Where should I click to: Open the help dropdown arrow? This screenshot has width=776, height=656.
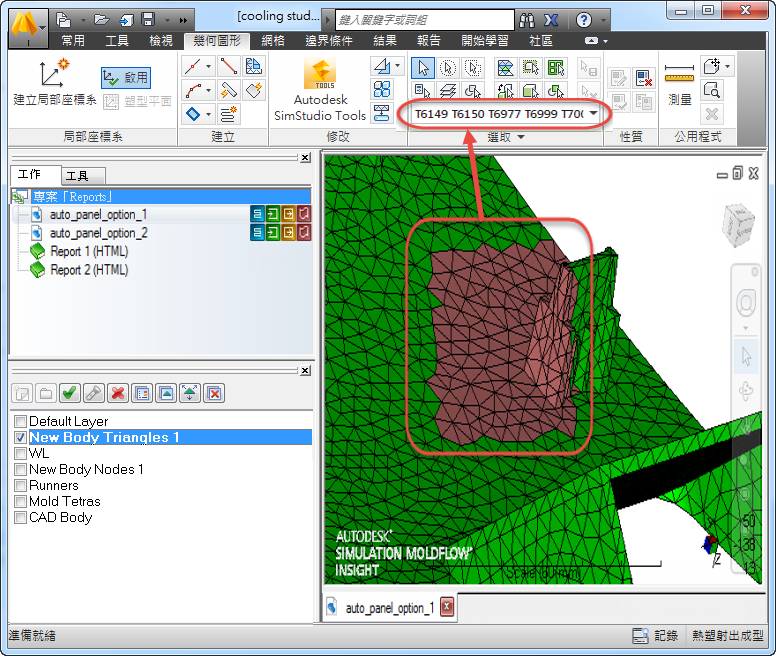(x=603, y=20)
